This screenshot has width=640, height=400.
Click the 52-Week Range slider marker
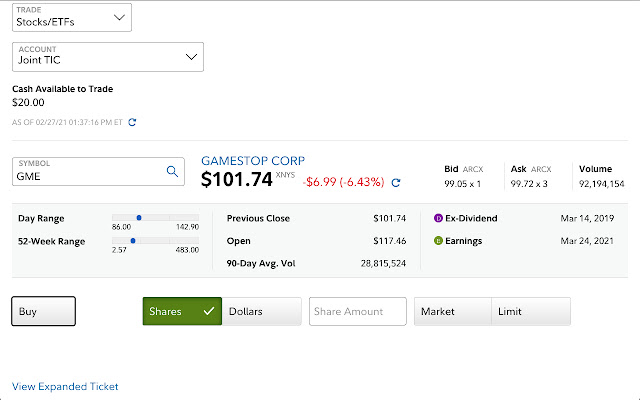[x=133, y=241]
